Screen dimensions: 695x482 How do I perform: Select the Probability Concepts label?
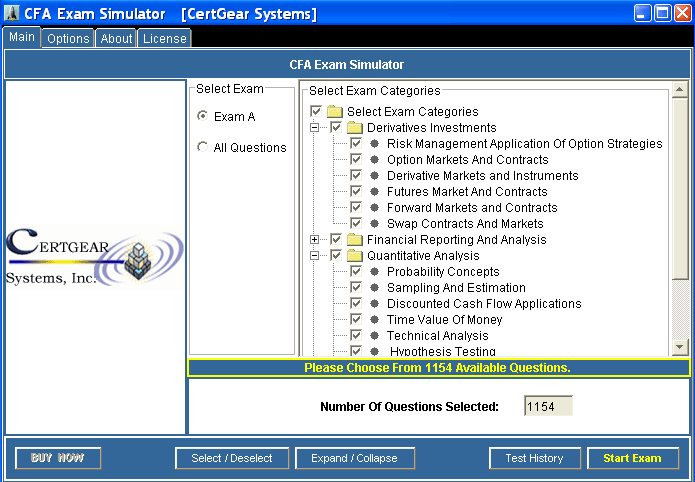click(443, 271)
